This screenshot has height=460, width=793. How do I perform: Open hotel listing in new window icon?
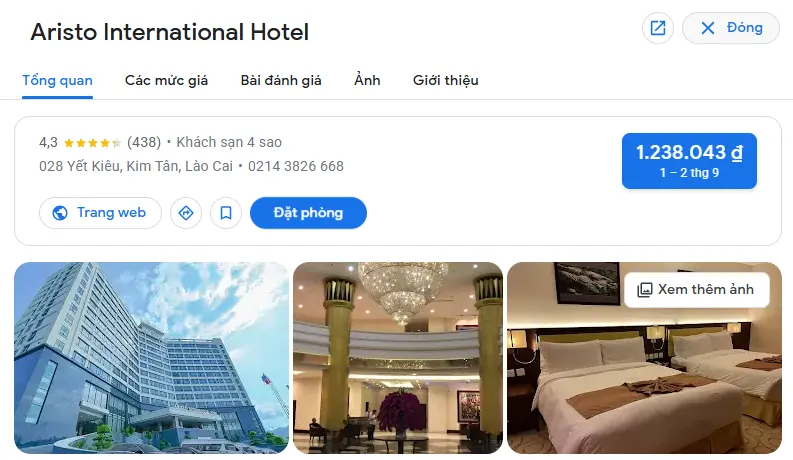[x=657, y=28]
